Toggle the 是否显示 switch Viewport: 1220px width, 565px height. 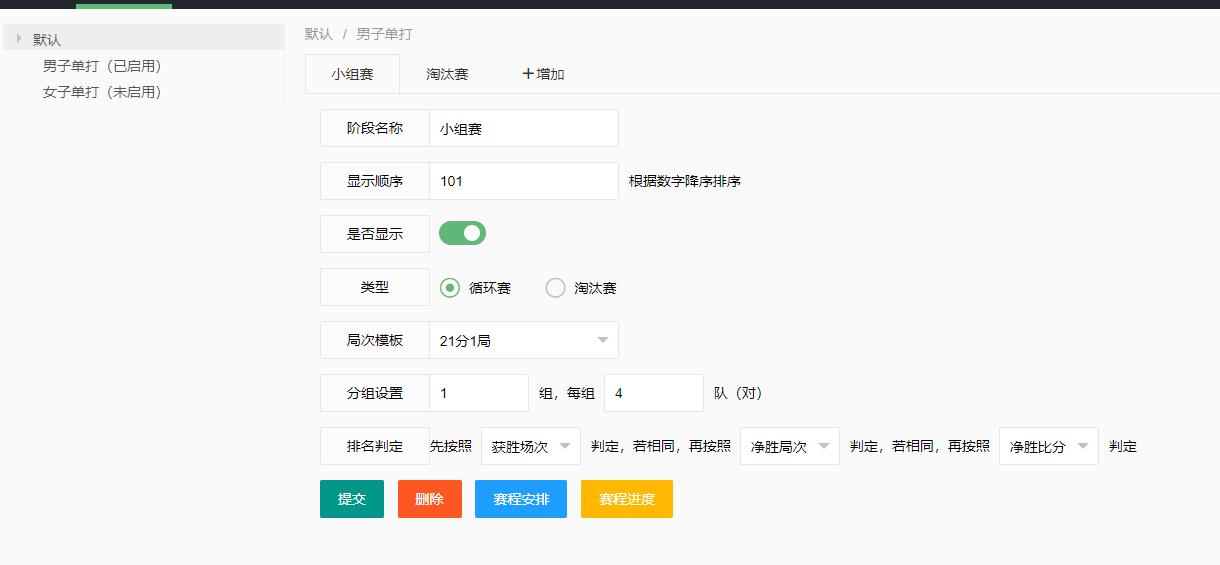(x=462, y=233)
